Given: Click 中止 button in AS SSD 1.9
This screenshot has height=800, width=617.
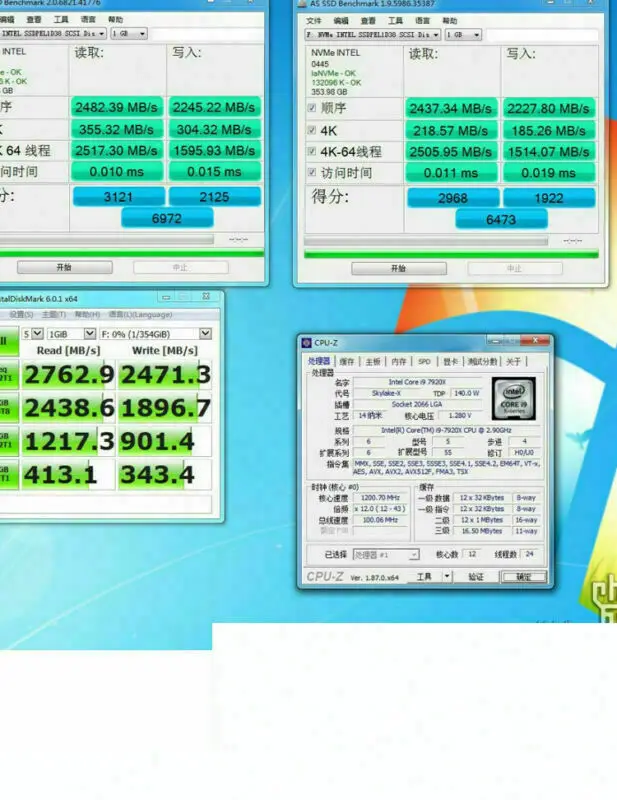Looking at the screenshot, I should click(x=515, y=268).
